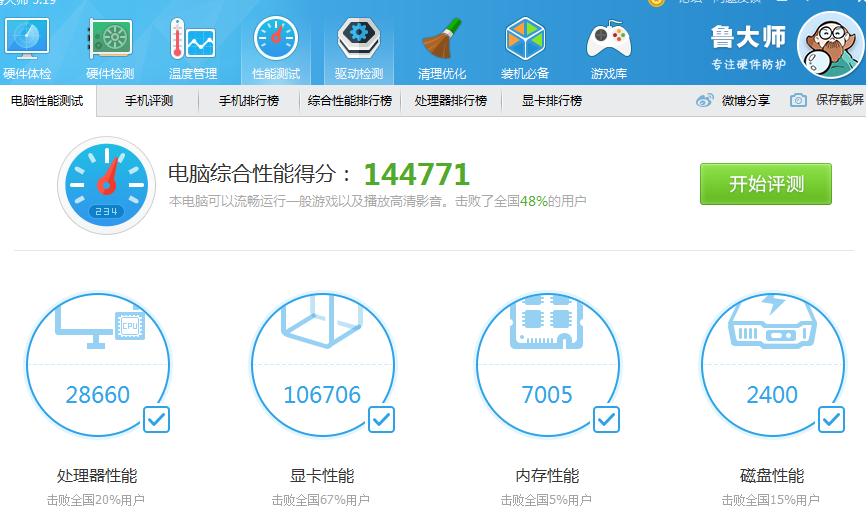Screen dimensions: 866x531
Task: Open the 驱动检测 driver detection icon
Action: point(359,39)
